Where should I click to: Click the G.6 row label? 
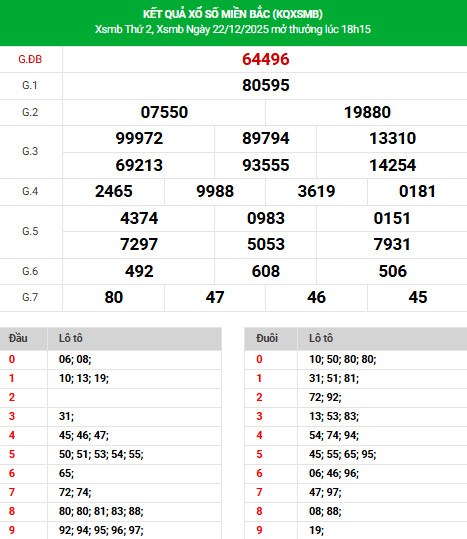click(30, 271)
